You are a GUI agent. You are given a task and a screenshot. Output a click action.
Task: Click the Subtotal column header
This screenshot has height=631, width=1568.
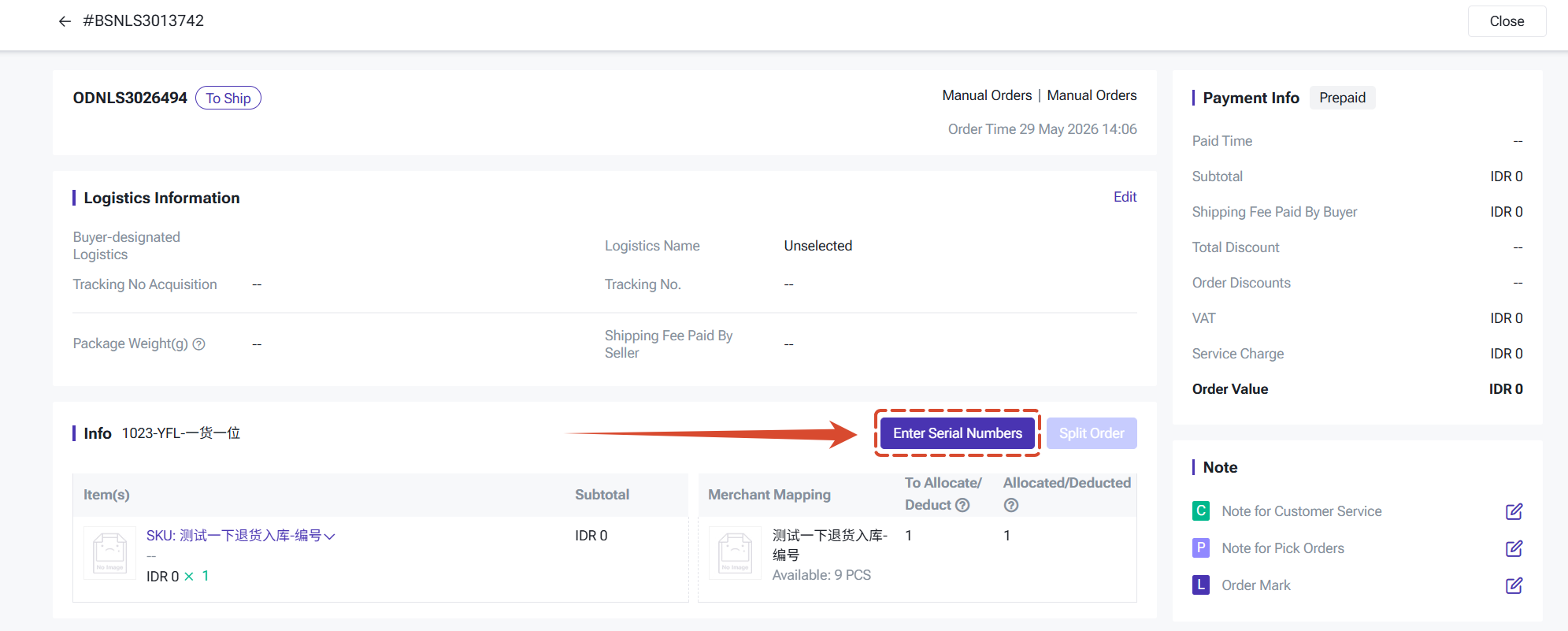602,495
